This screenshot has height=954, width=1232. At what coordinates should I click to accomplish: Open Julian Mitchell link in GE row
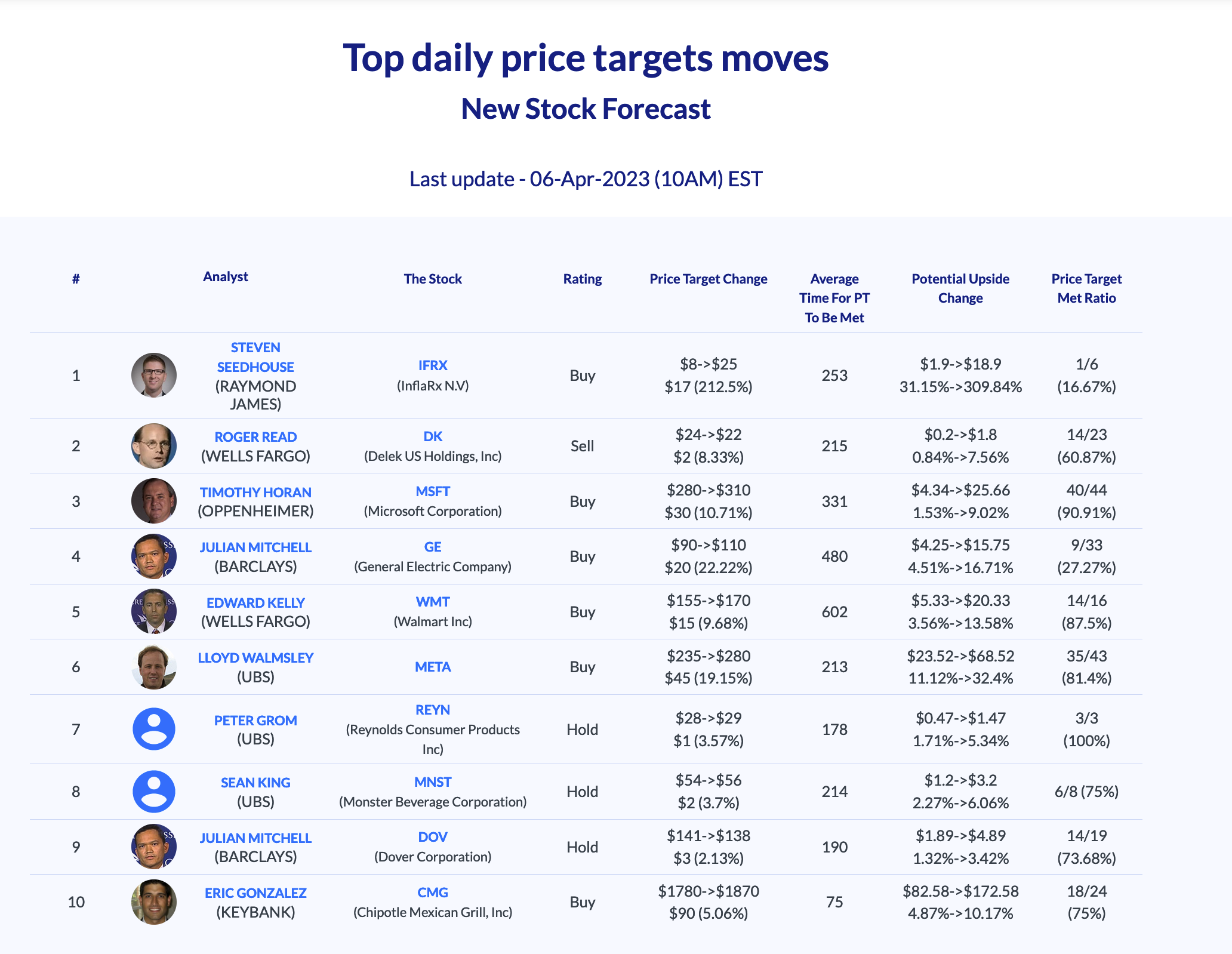coord(255,547)
